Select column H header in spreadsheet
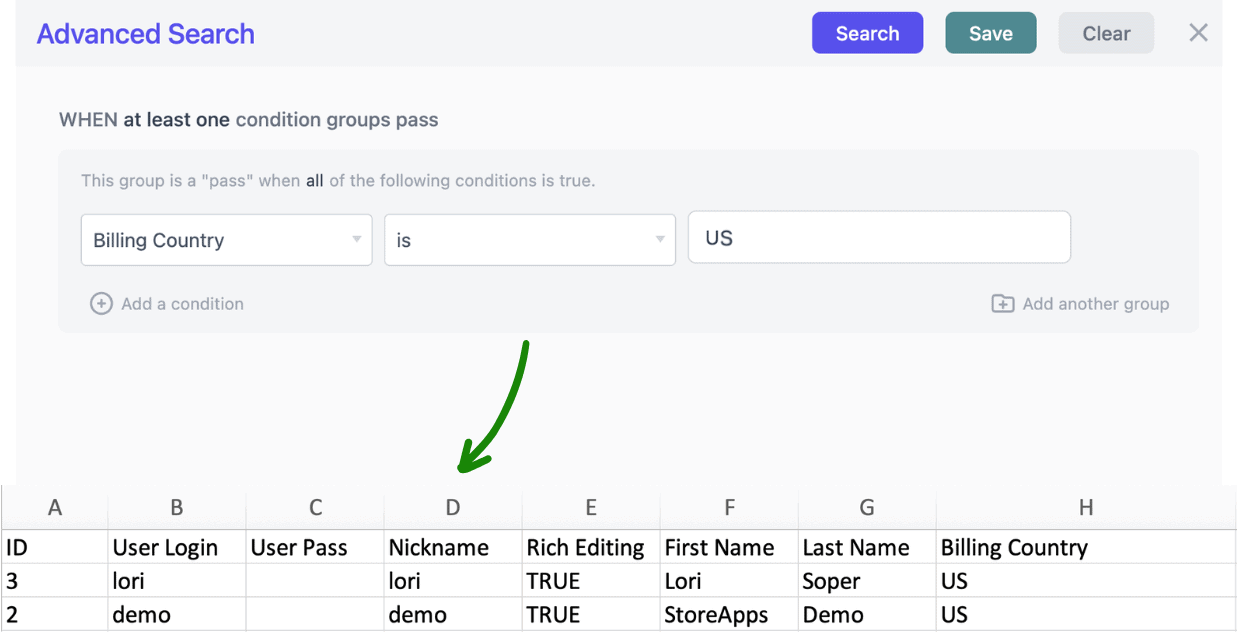The width and height of the screenshot is (1238, 632). point(1085,508)
